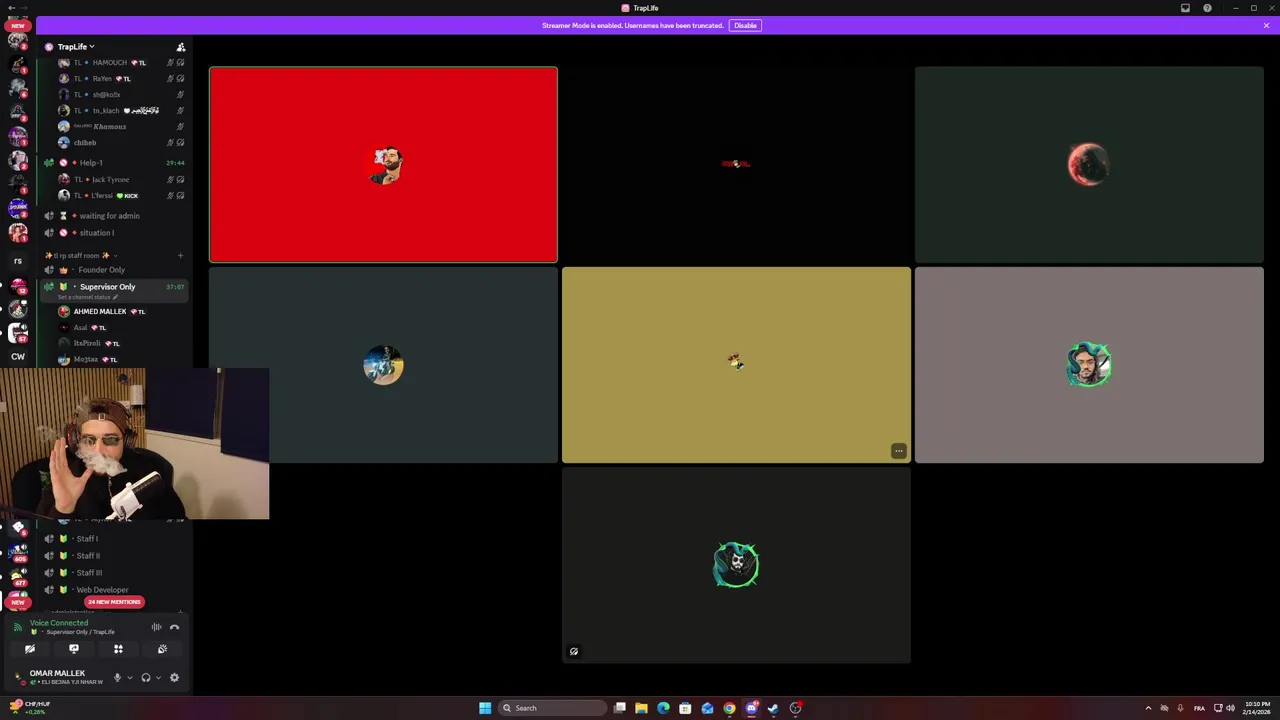Click user AHMED MALLEK in voice list
The height and width of the screenshot is (720, 1280).
click(100, 312)
